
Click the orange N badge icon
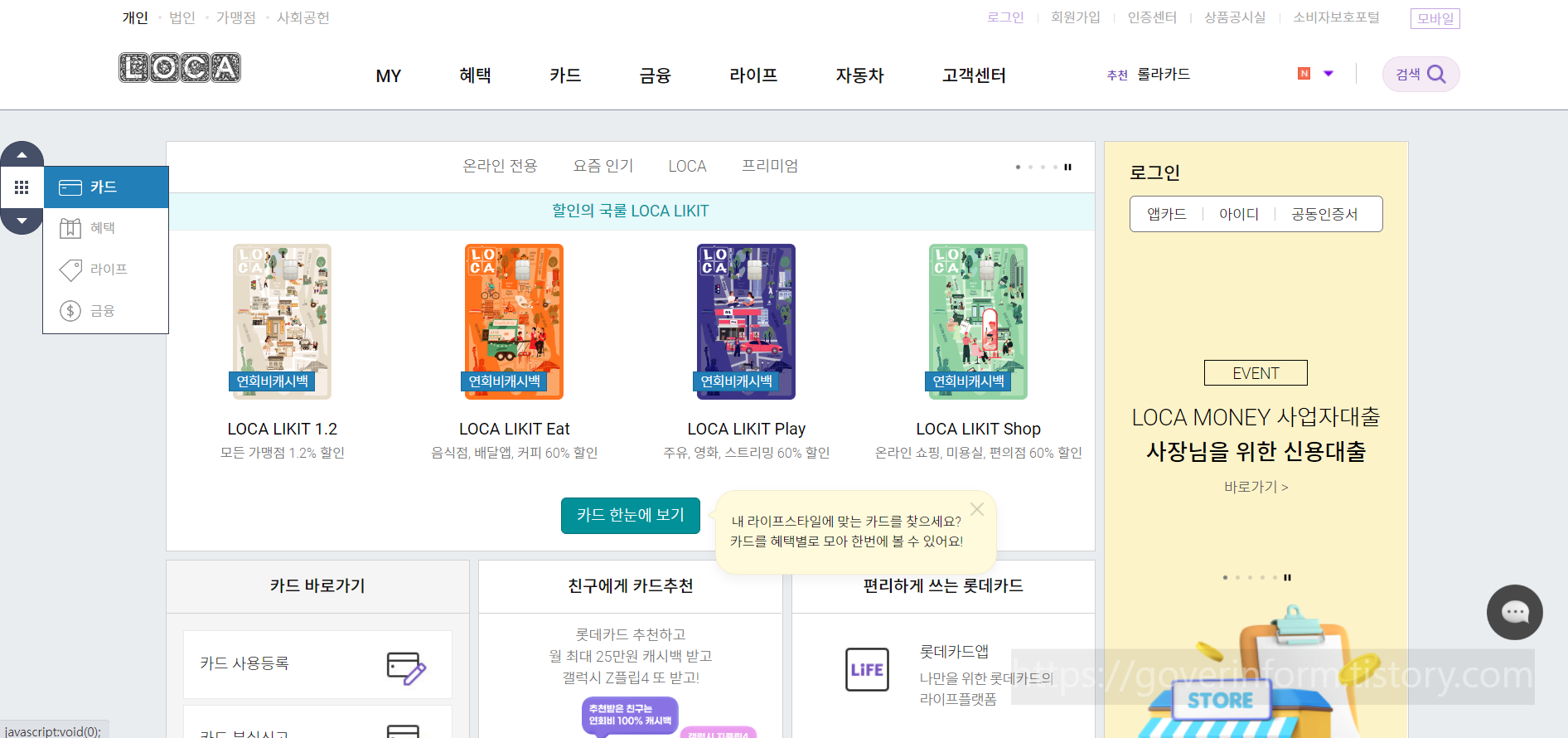click(x=1304, y=74)
